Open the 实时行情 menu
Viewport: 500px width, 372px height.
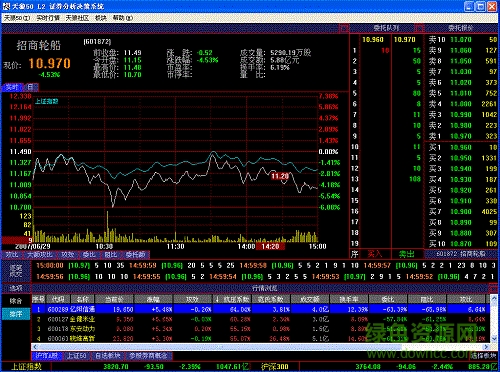click(48, 18)
